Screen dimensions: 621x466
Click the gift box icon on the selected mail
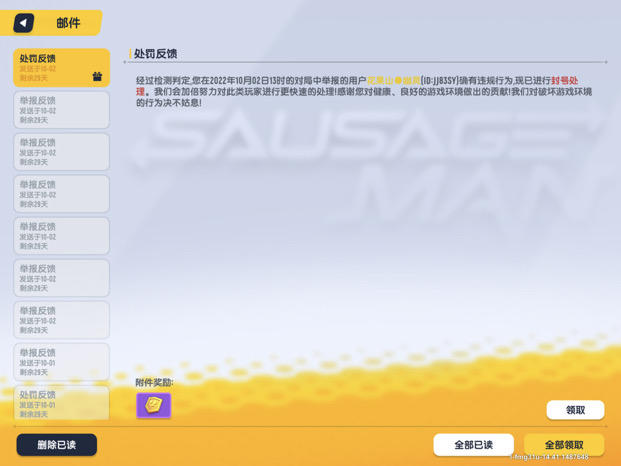pyautogui.click(x=97, y=76)
